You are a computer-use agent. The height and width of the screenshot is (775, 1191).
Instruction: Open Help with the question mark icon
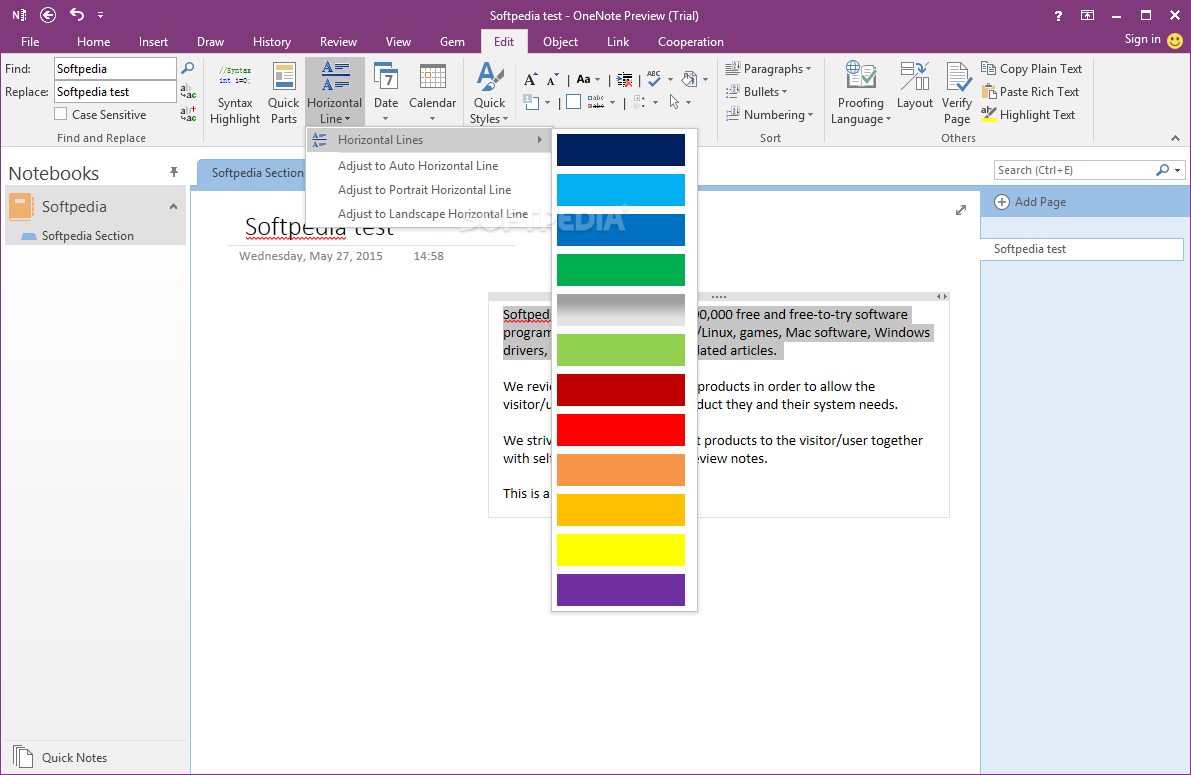tap(1060, 15)
